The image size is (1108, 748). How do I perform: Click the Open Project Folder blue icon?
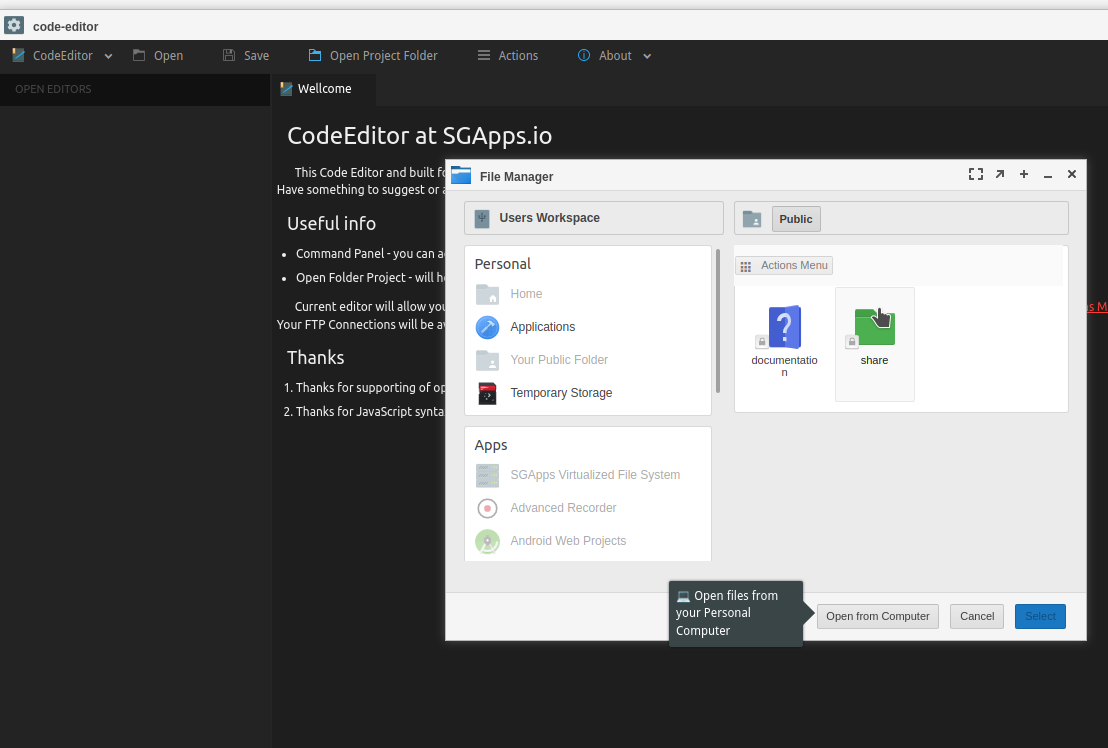pyautogui.click(x=315, y=55)
